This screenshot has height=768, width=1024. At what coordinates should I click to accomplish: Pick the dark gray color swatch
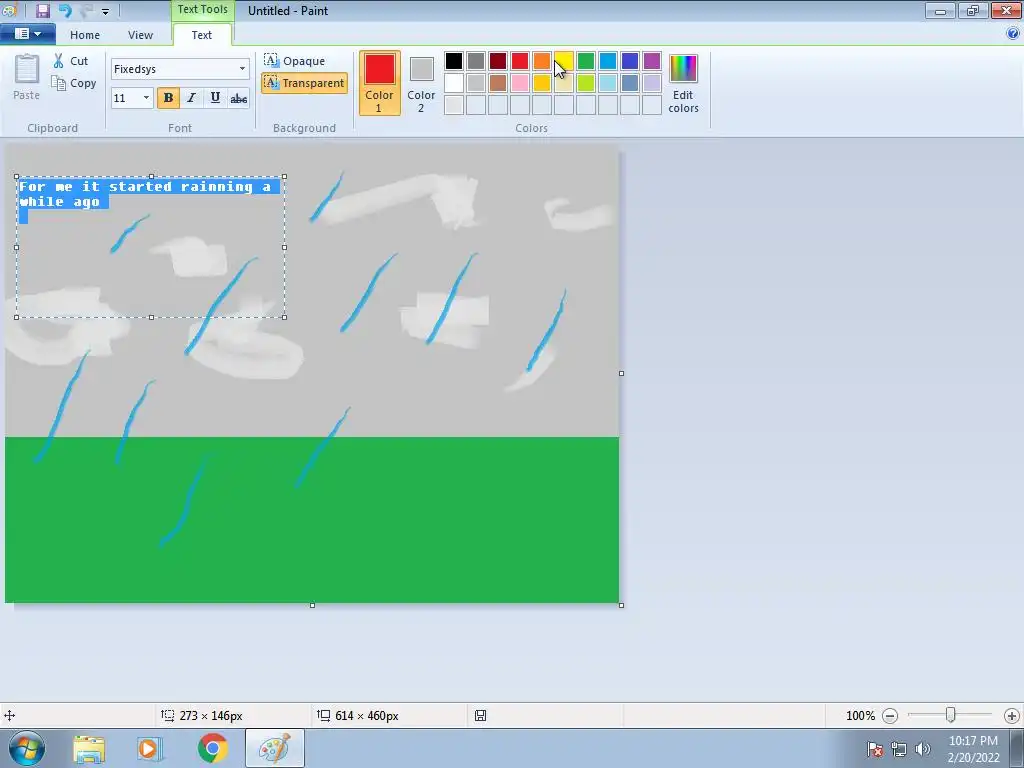tap(476, 61)
